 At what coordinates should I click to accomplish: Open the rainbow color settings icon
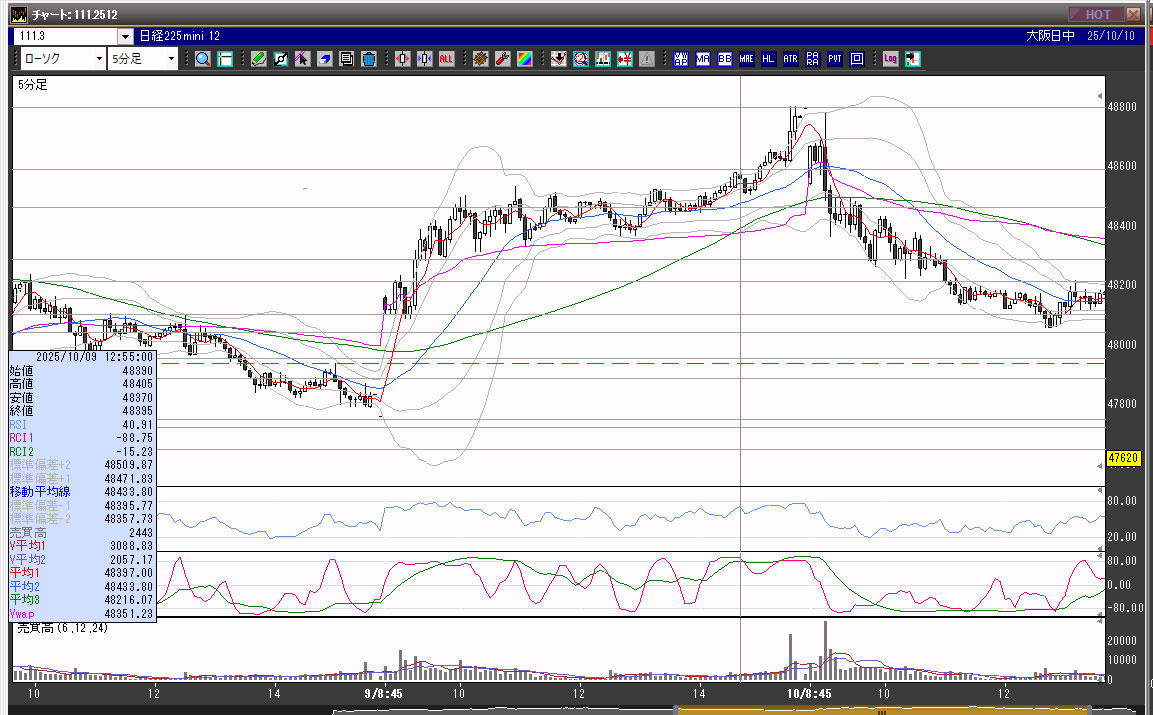click(524, 59)
